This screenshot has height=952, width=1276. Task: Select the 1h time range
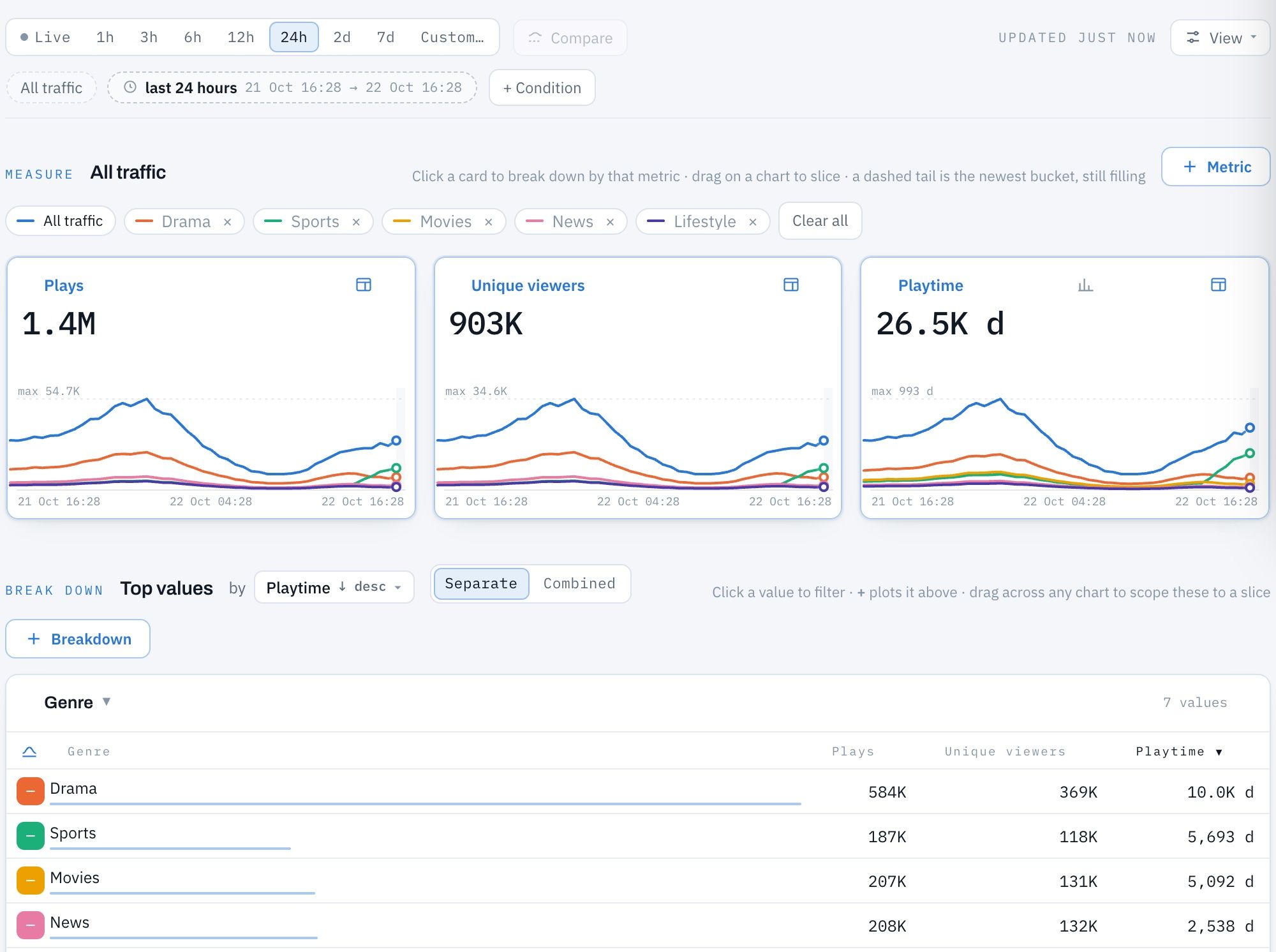tap(105, 37)
